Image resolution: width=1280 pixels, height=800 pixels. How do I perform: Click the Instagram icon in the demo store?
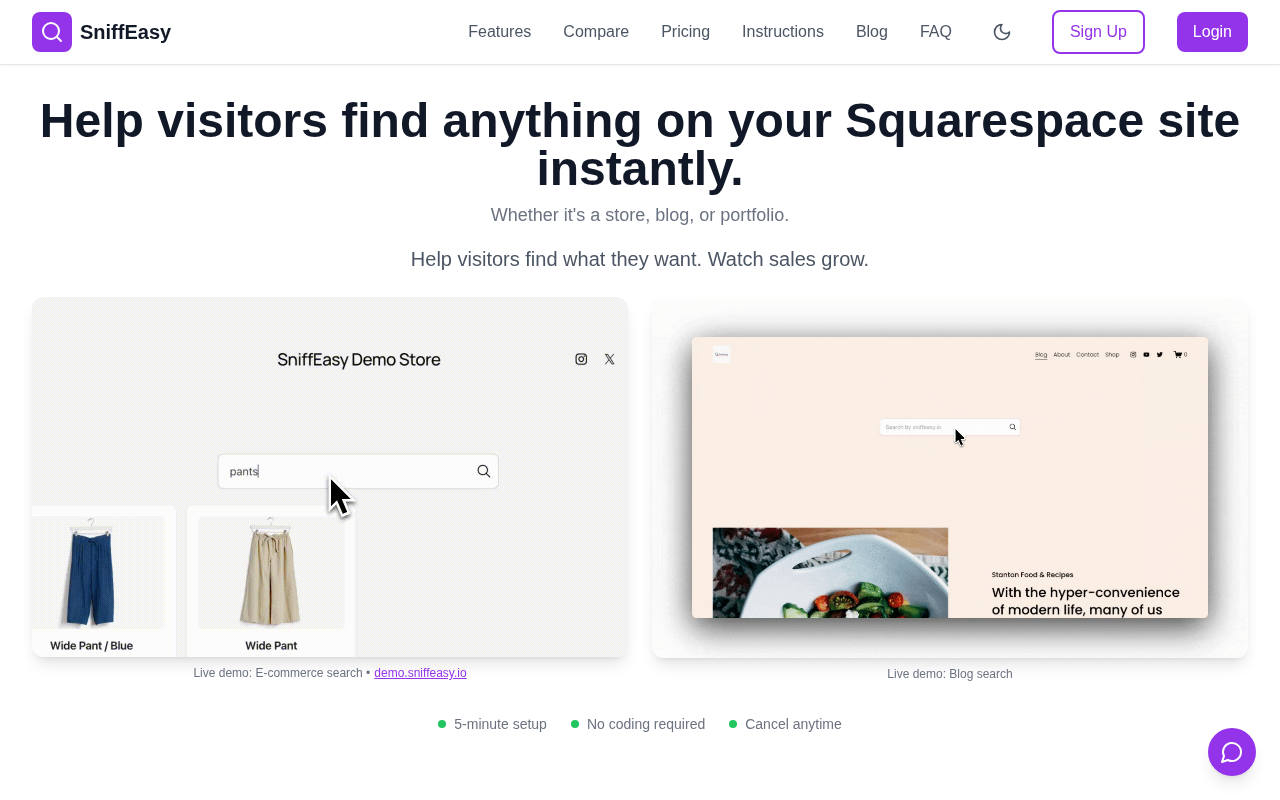point(581,359)
